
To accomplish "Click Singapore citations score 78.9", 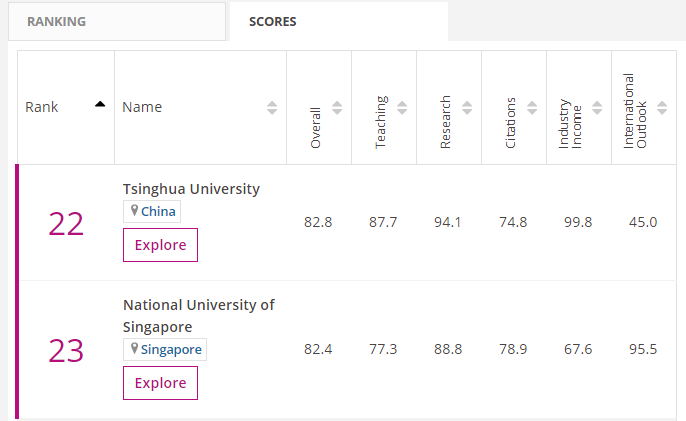I will coord(513,349).
